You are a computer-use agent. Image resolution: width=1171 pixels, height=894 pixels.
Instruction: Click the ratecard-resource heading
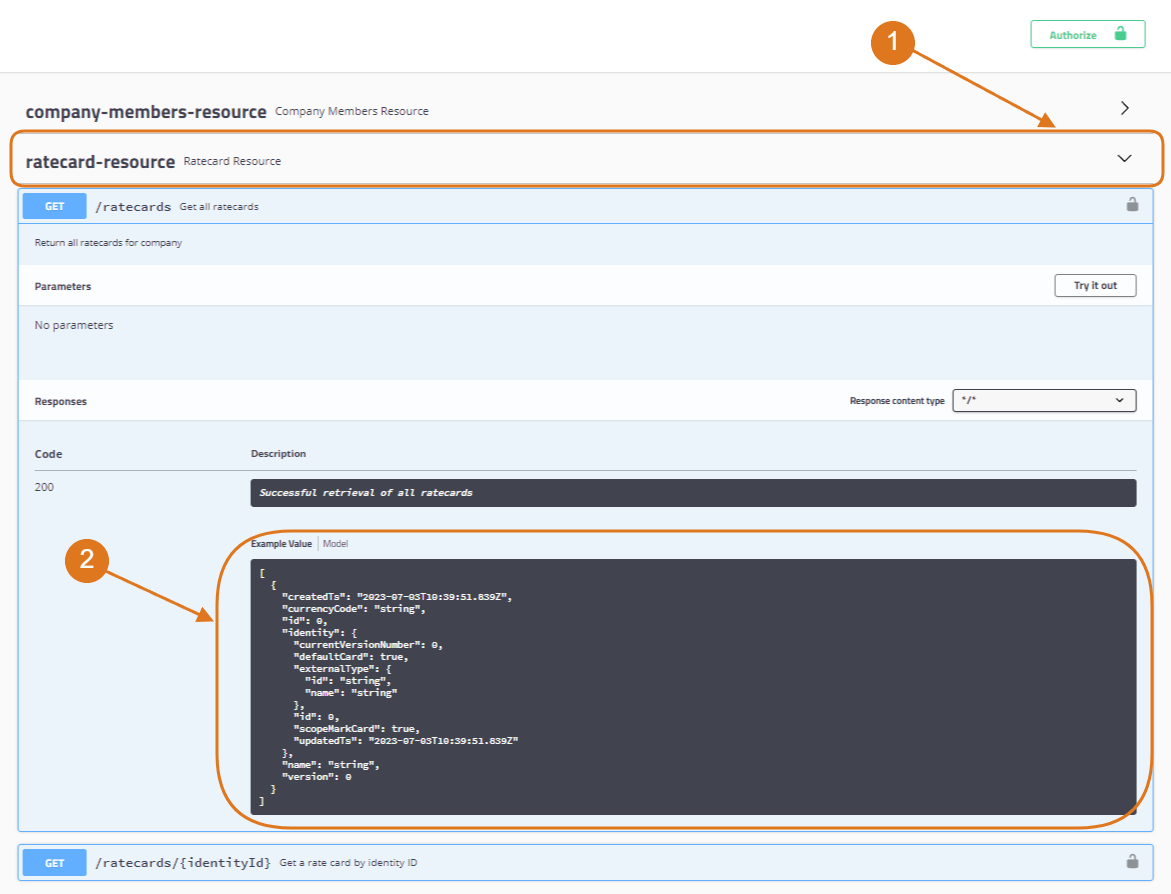point(100,162)
